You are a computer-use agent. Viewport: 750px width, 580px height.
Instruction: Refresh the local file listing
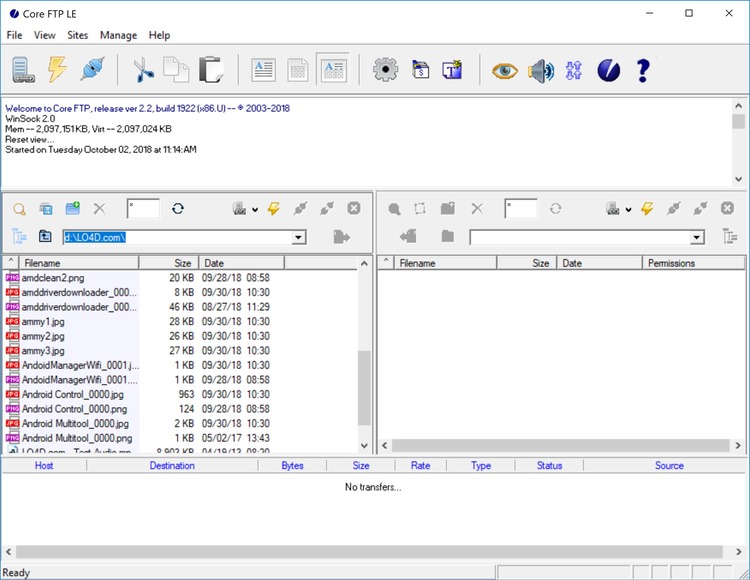(x=177, y=209)
